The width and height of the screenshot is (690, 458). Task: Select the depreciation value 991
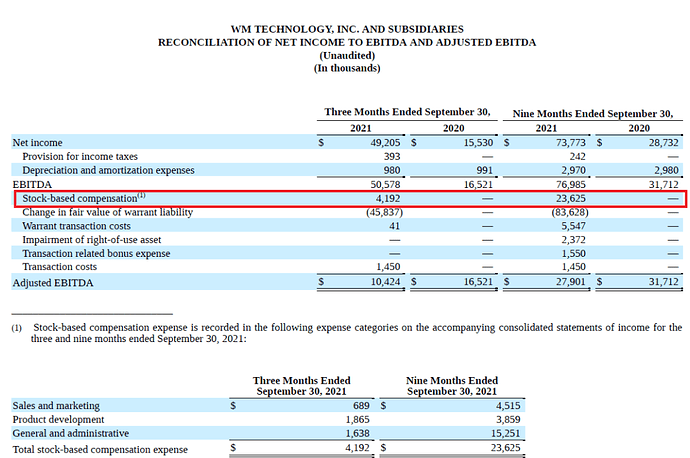click(484, 170)
